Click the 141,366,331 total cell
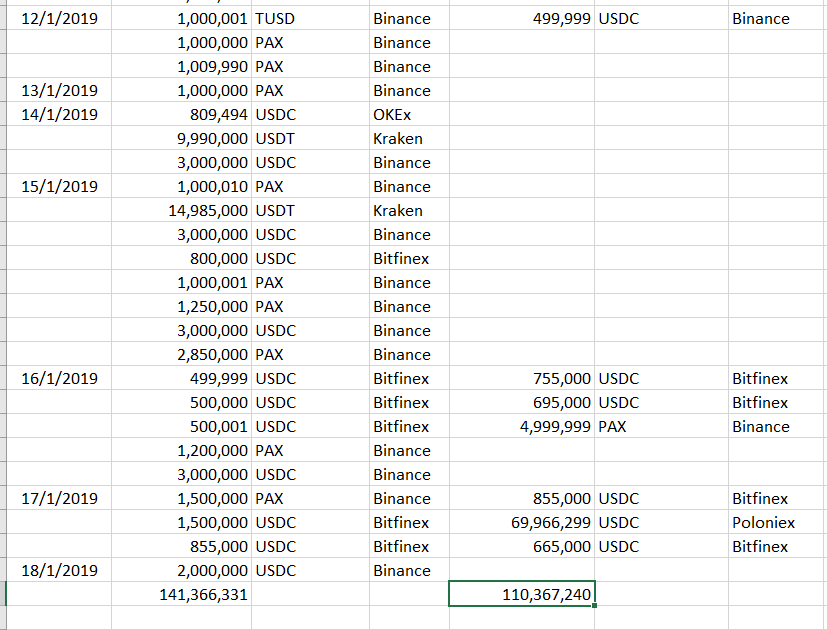This screenshot has width=827, height=630. [x=182, y=594]
